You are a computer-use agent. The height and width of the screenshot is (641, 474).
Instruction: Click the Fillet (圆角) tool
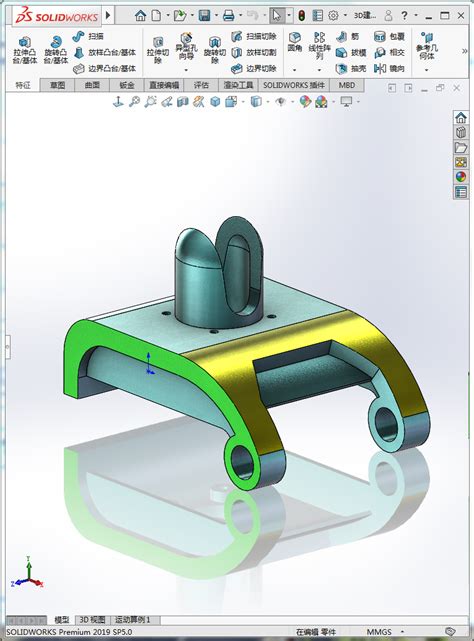[x=294, y=42]
